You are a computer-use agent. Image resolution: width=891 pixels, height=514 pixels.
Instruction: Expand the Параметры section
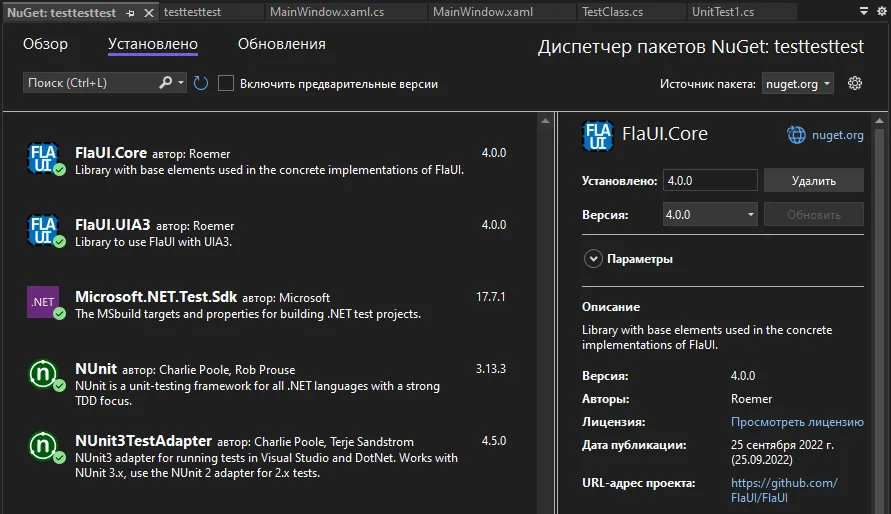click(x=593, y=259)
